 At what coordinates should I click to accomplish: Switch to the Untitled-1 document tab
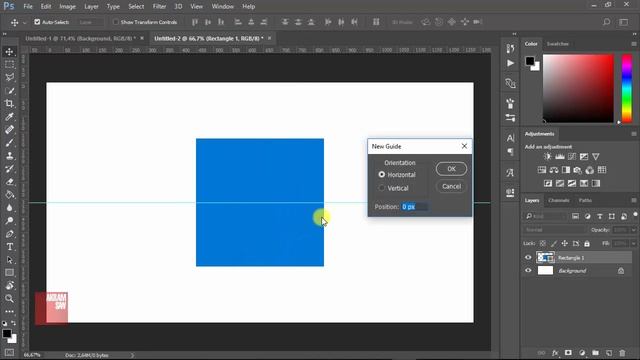[x=80, y=38]
